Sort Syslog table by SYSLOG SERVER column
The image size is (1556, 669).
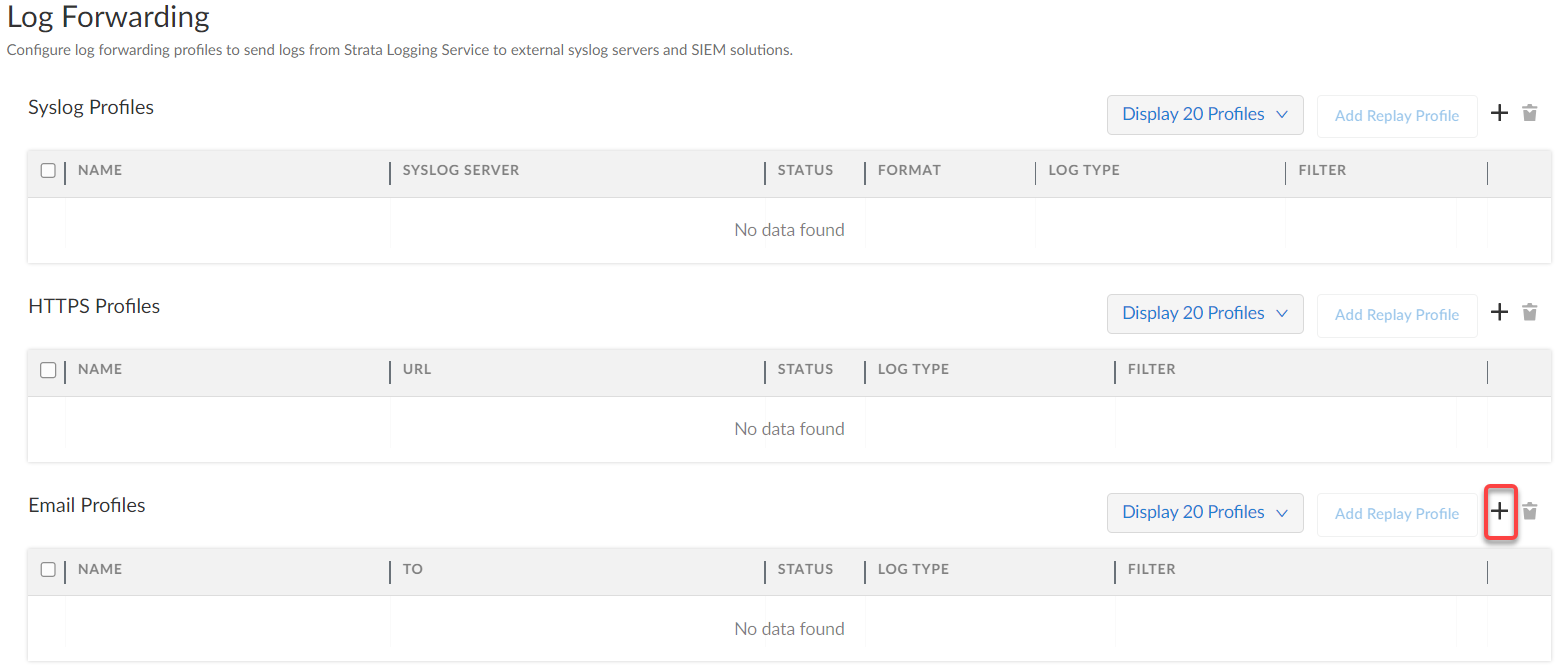point(461,170)
